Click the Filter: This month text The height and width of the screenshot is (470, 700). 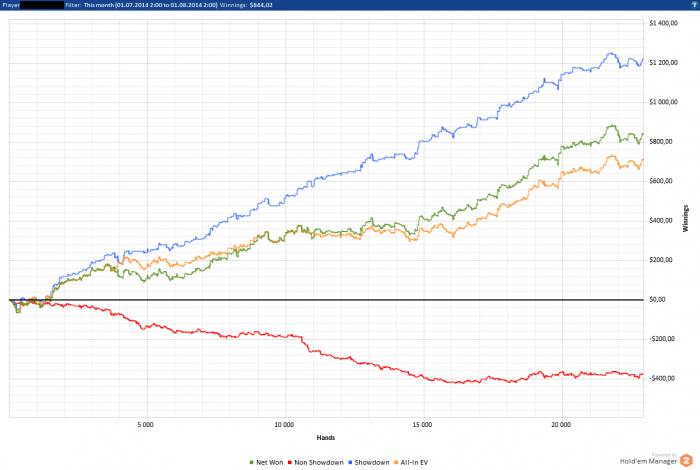(x=141, y=5)
